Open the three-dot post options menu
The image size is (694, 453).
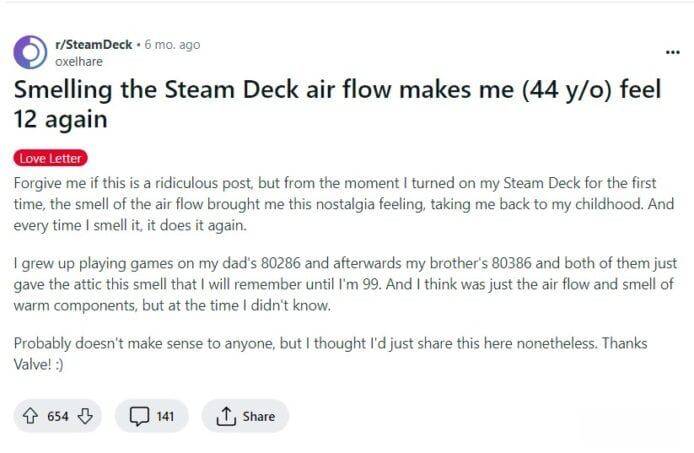click(671, 52)
